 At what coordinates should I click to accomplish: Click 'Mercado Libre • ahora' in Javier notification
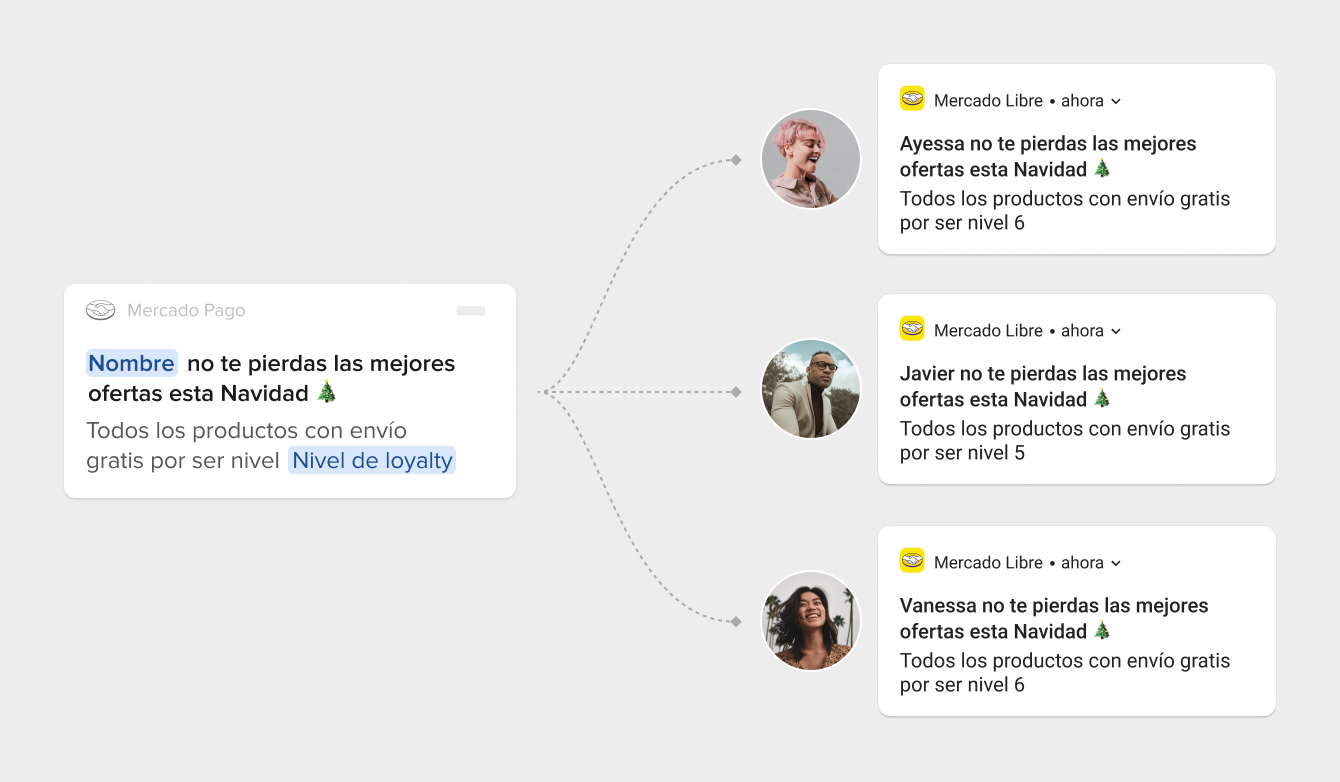[1019, 331]
